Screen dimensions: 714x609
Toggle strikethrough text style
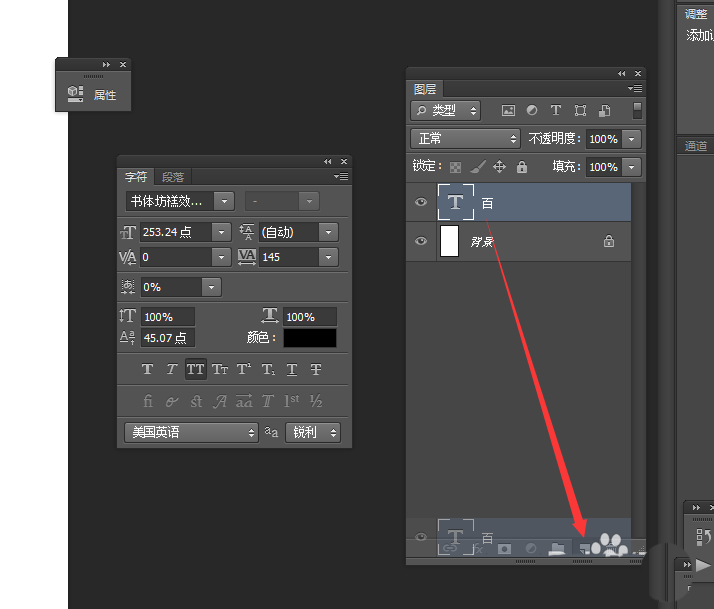(x=316, y=369)
